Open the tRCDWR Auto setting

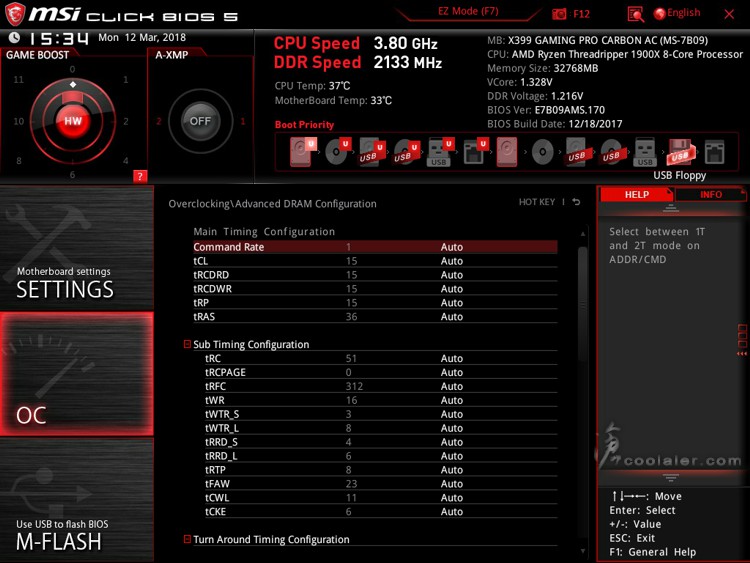[x=452, y=288]
